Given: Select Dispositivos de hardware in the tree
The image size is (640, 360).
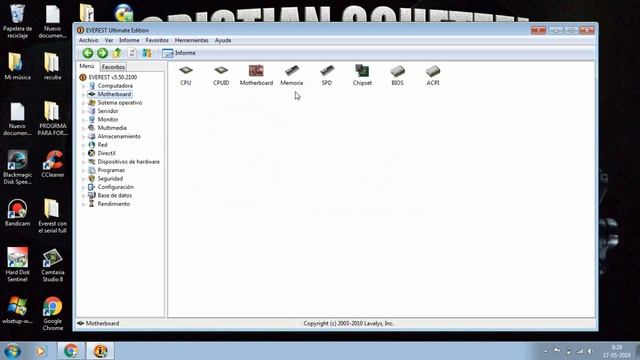Looking at the screenshot, I should click(x=128, y=162).
